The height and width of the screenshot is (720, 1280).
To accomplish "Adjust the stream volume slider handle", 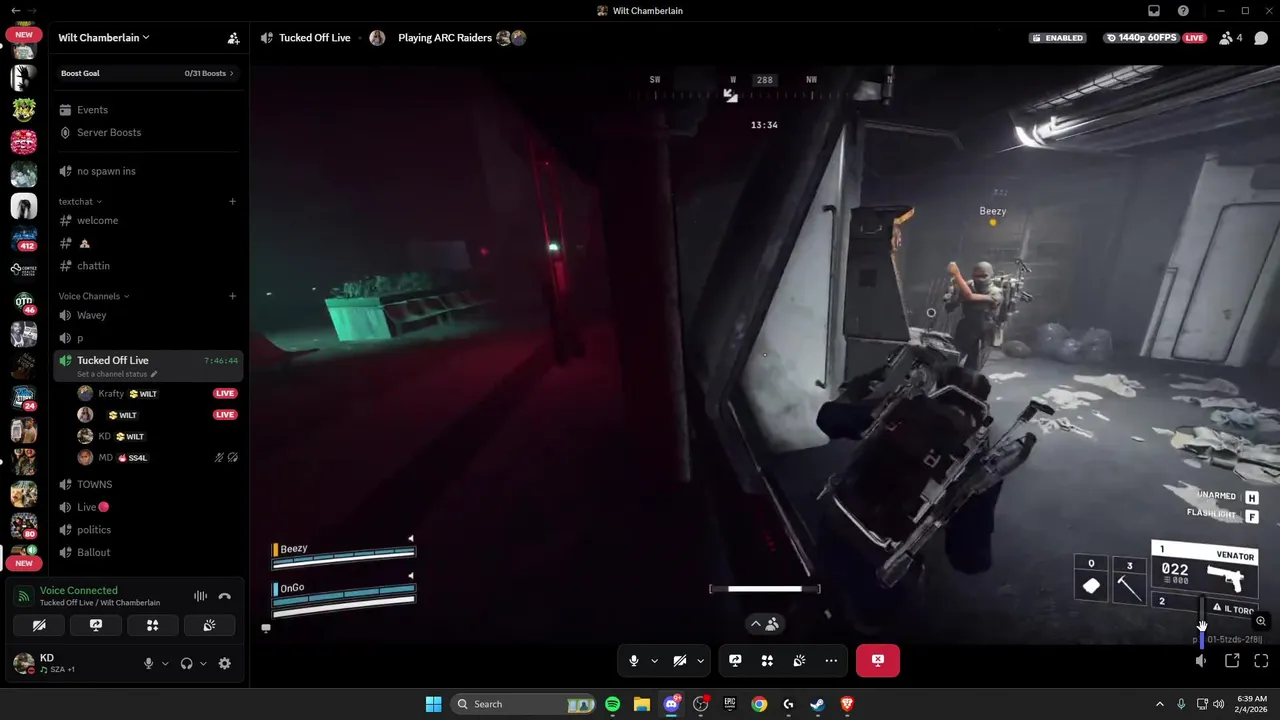I will (1202, 626).
